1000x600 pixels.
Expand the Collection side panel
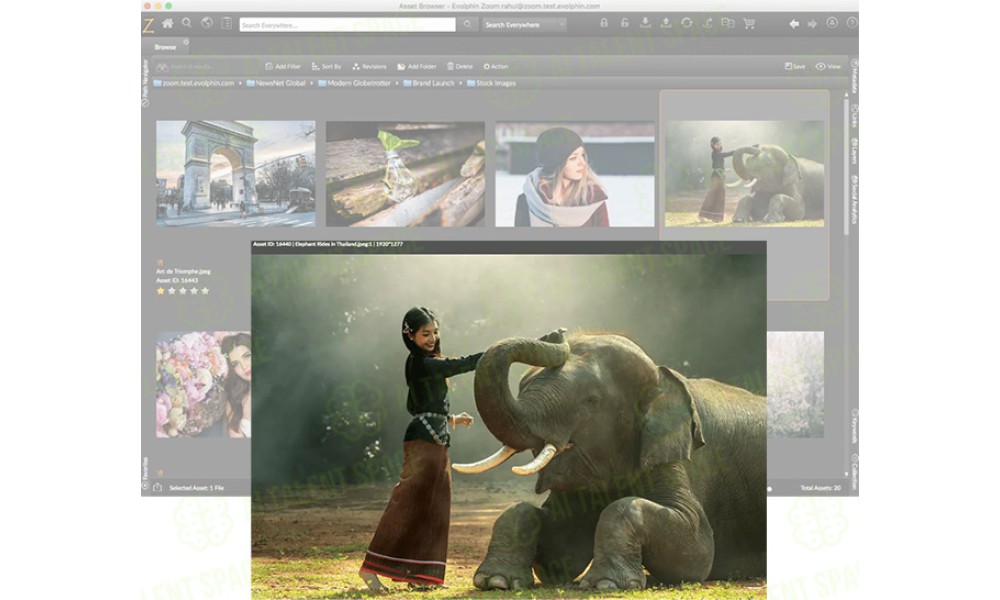[x=854, y=472]
